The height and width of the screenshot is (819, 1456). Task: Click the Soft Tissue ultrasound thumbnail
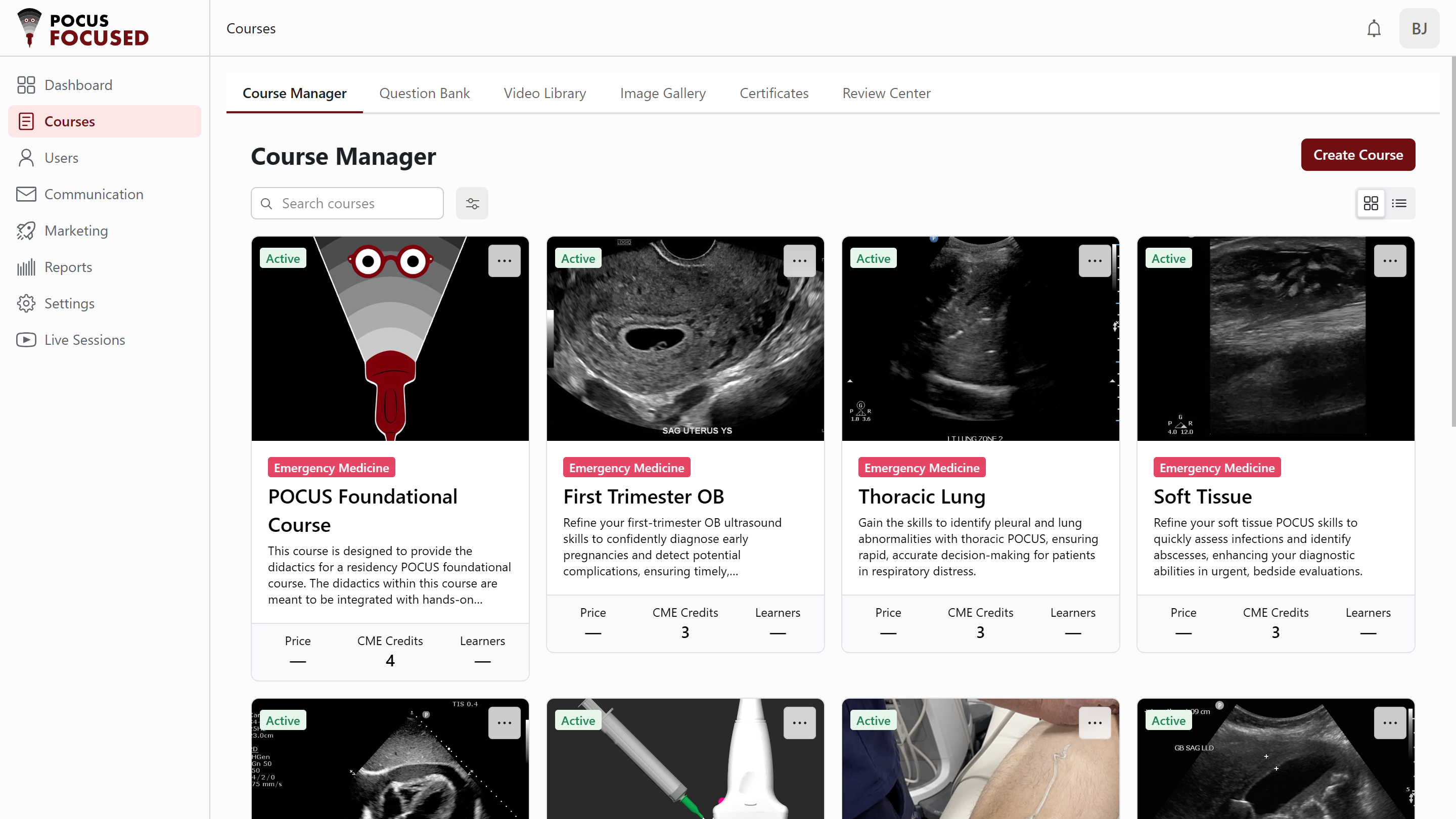[x=1276, y=338]
